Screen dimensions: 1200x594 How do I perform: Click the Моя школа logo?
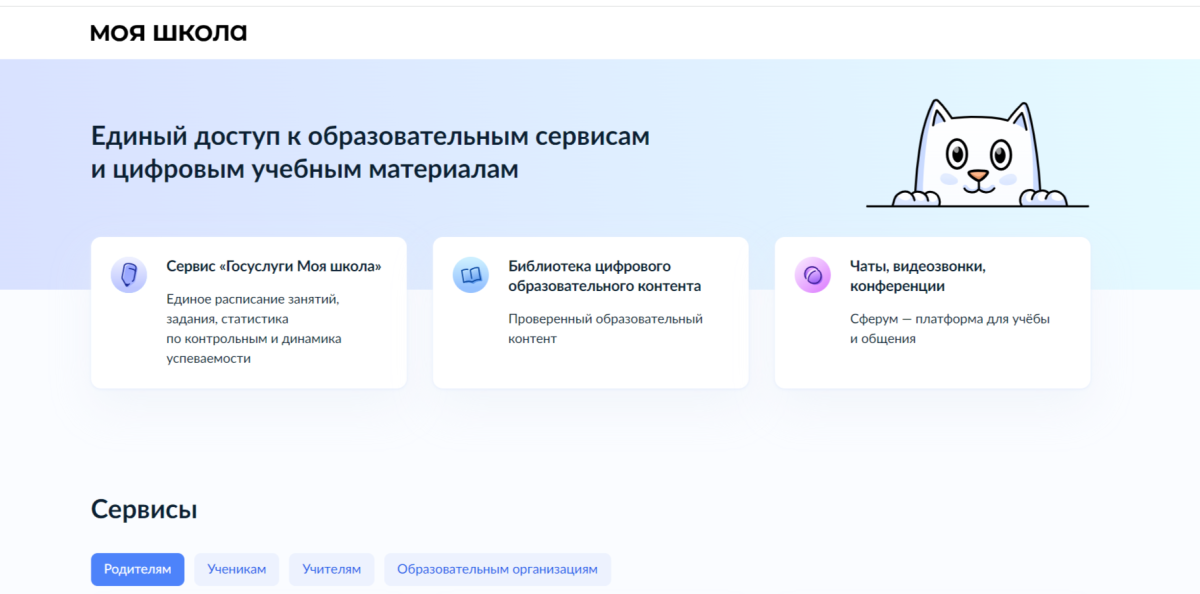tap(166, 31)
